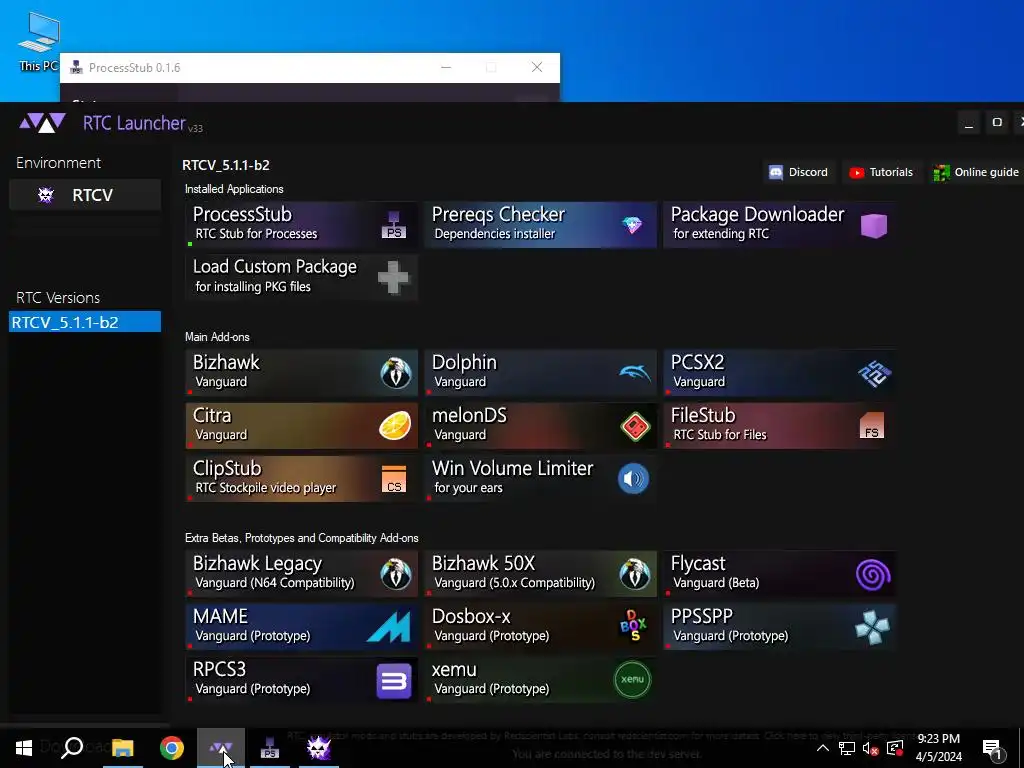The height and width of the screenshot is (768, 1024).
Task: Open Prereqs Checker diamond icon
Action: click(632, 225)
